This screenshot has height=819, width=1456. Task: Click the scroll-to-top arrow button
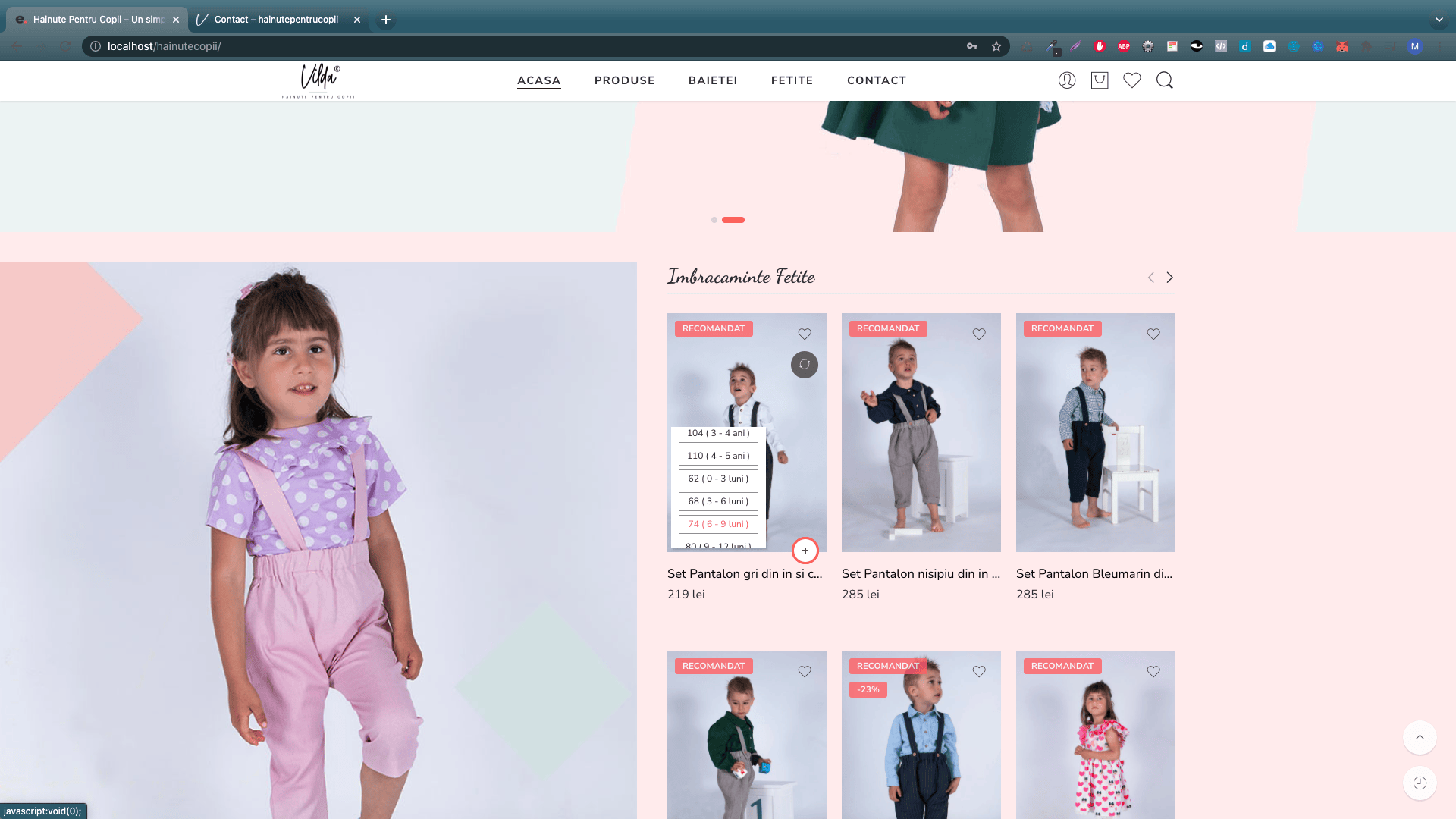[x=1420, y=737]
